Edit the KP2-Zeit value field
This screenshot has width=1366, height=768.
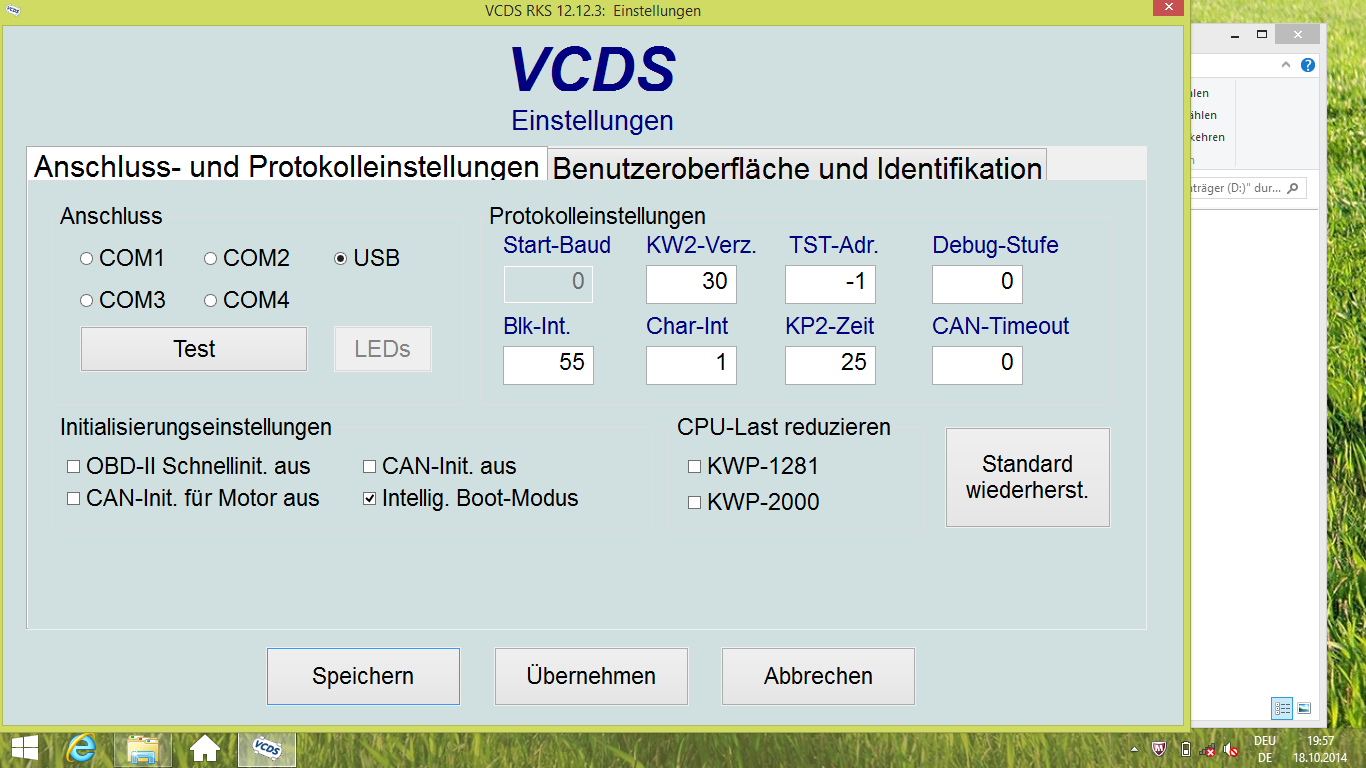[x=830, y=365]
